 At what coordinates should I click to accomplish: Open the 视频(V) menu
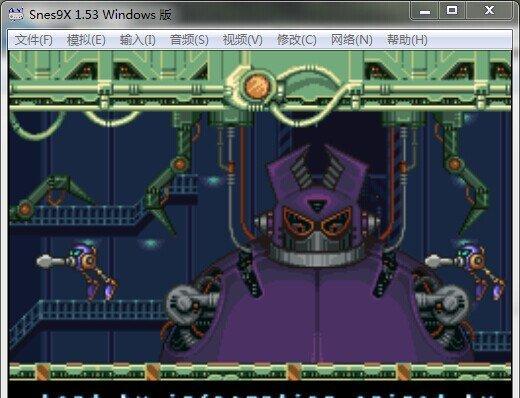pyautogui.click(x=242, y=40)
